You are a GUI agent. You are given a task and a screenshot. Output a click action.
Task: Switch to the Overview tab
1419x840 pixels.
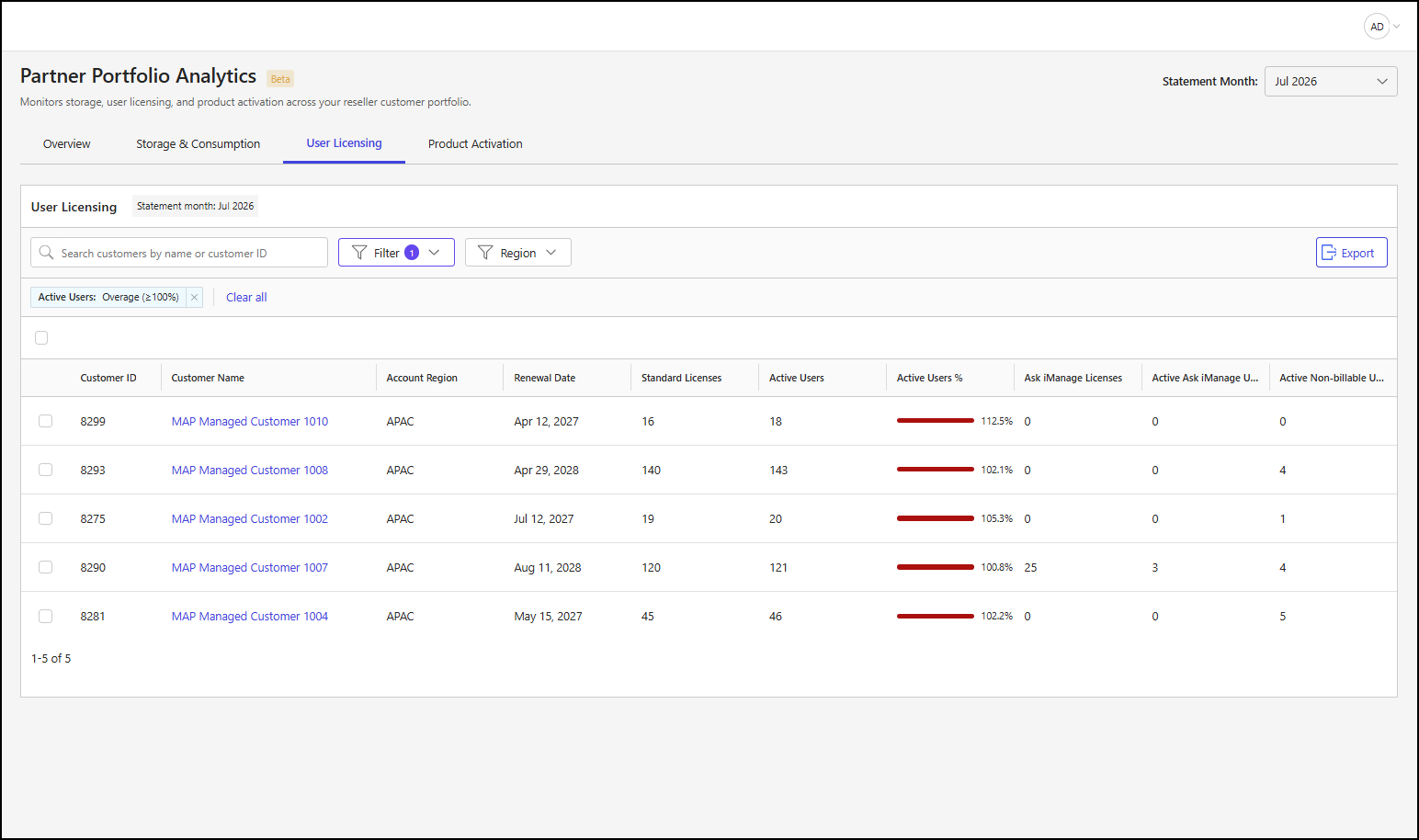(x=67, y=144)
